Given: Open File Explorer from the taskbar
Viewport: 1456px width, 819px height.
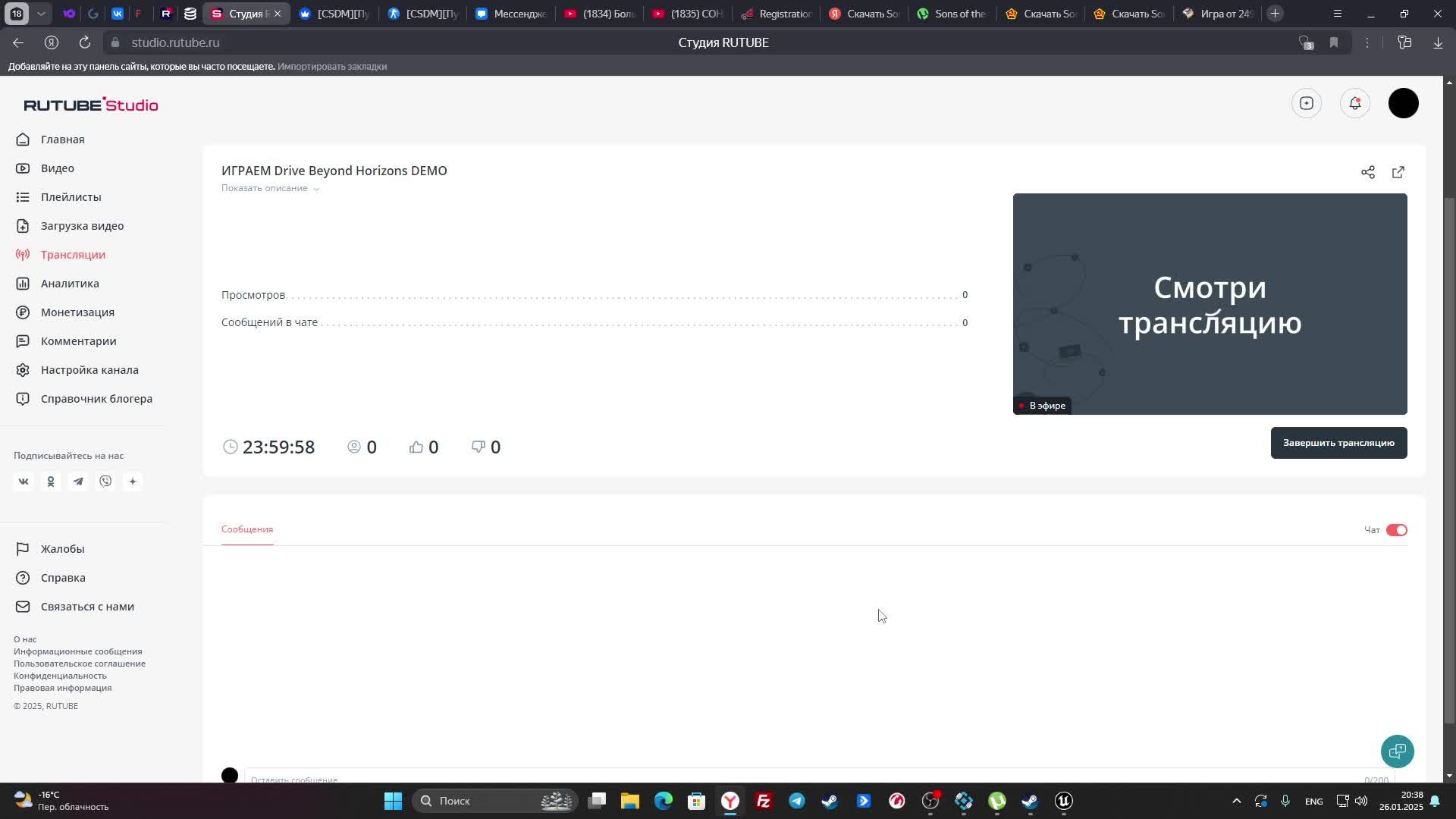Looking at the screenshot, I should point(630,801).
